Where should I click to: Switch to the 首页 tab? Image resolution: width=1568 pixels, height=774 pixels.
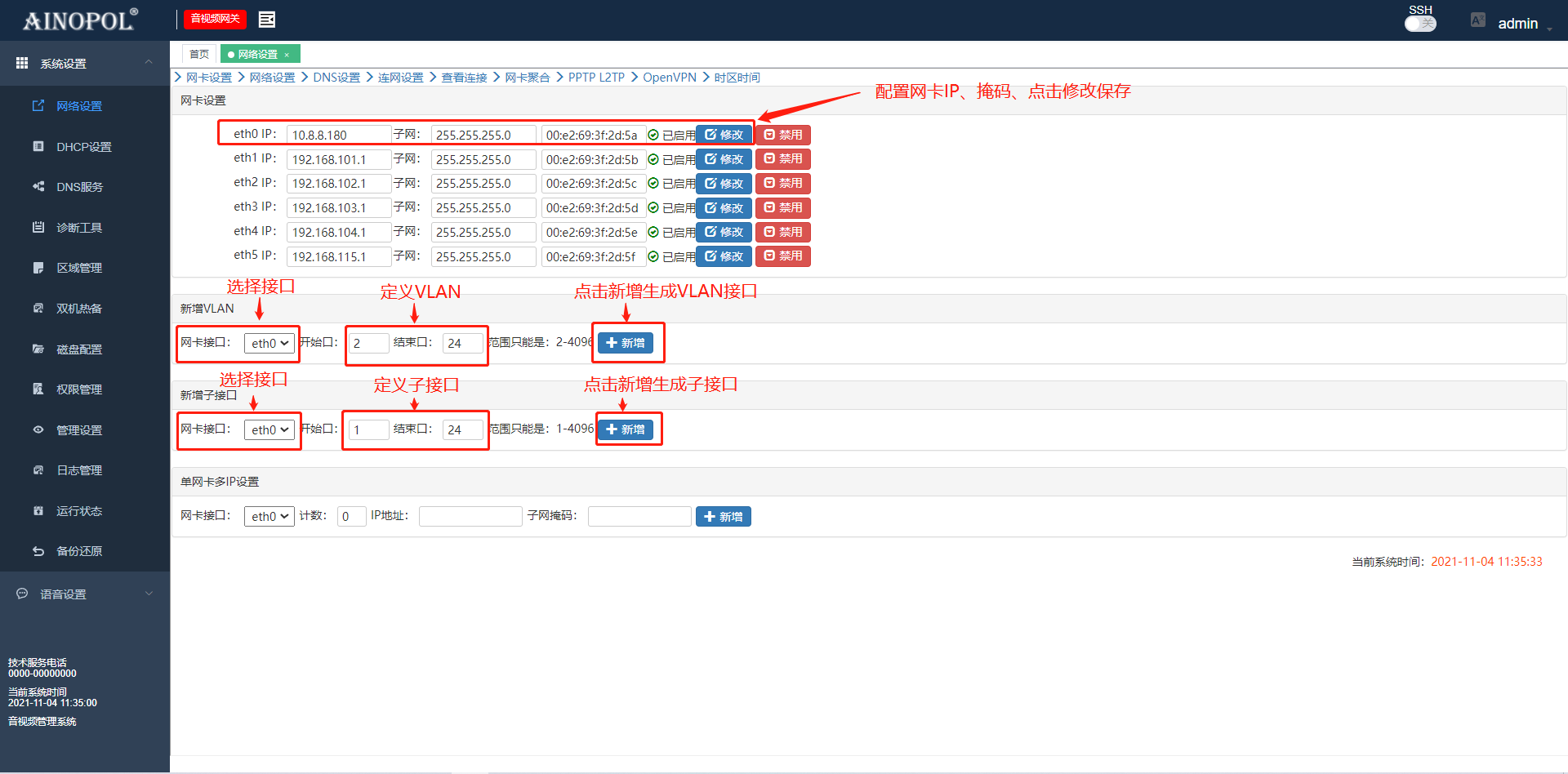click(199, 55)
